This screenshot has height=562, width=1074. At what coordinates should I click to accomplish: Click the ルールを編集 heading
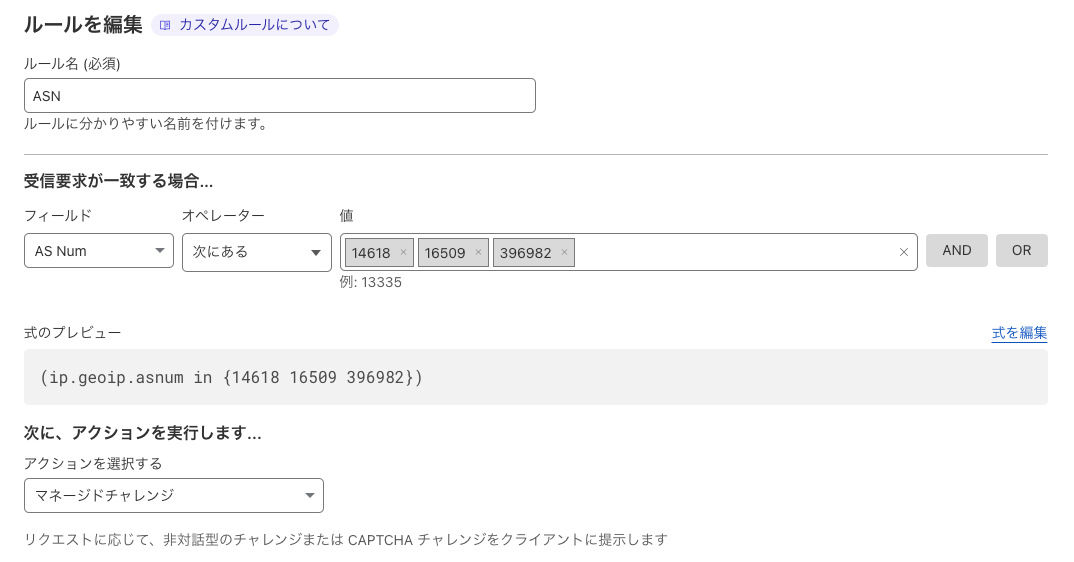(83, 25)
